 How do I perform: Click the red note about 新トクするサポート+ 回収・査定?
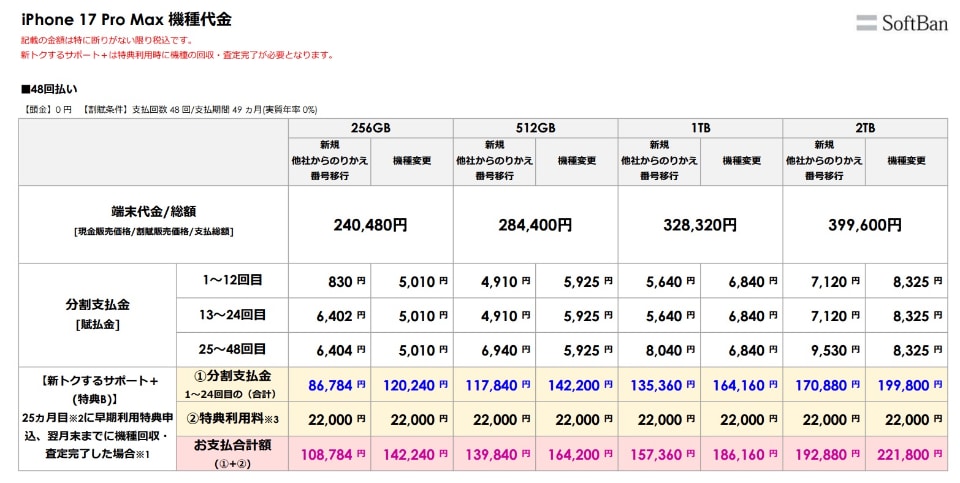(178, 55)
